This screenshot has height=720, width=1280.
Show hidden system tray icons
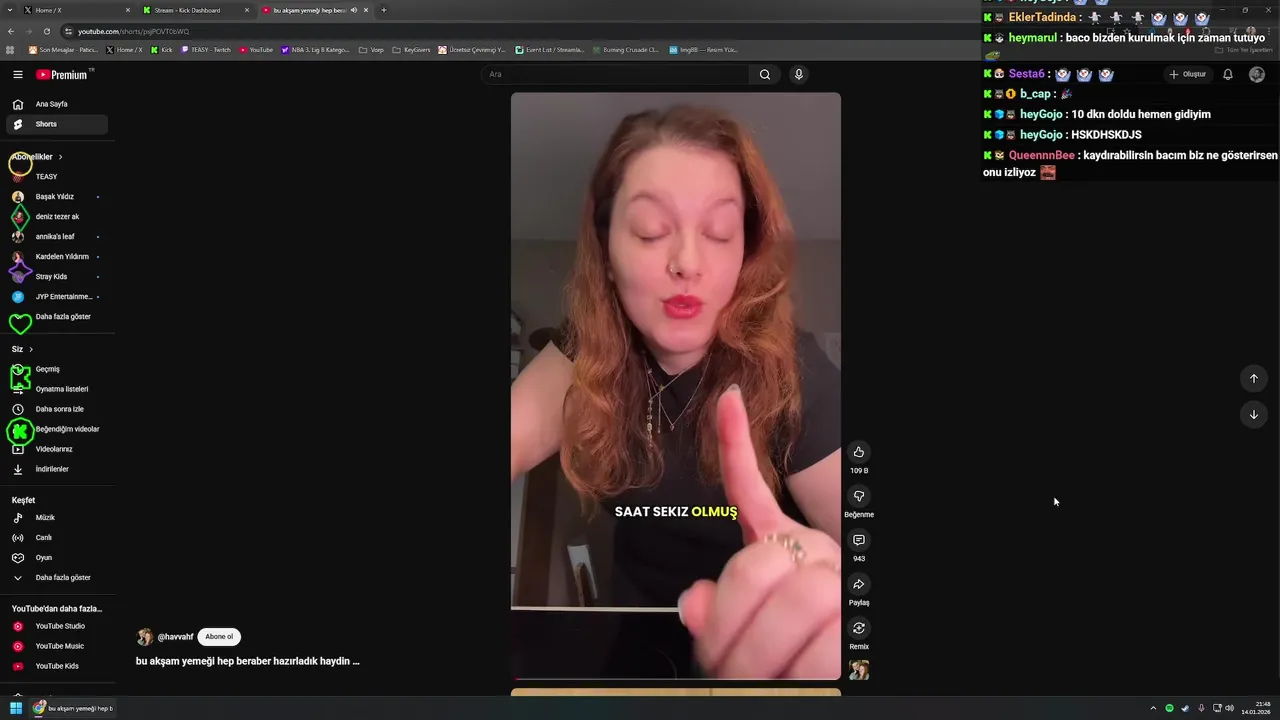pos(1153,708)
